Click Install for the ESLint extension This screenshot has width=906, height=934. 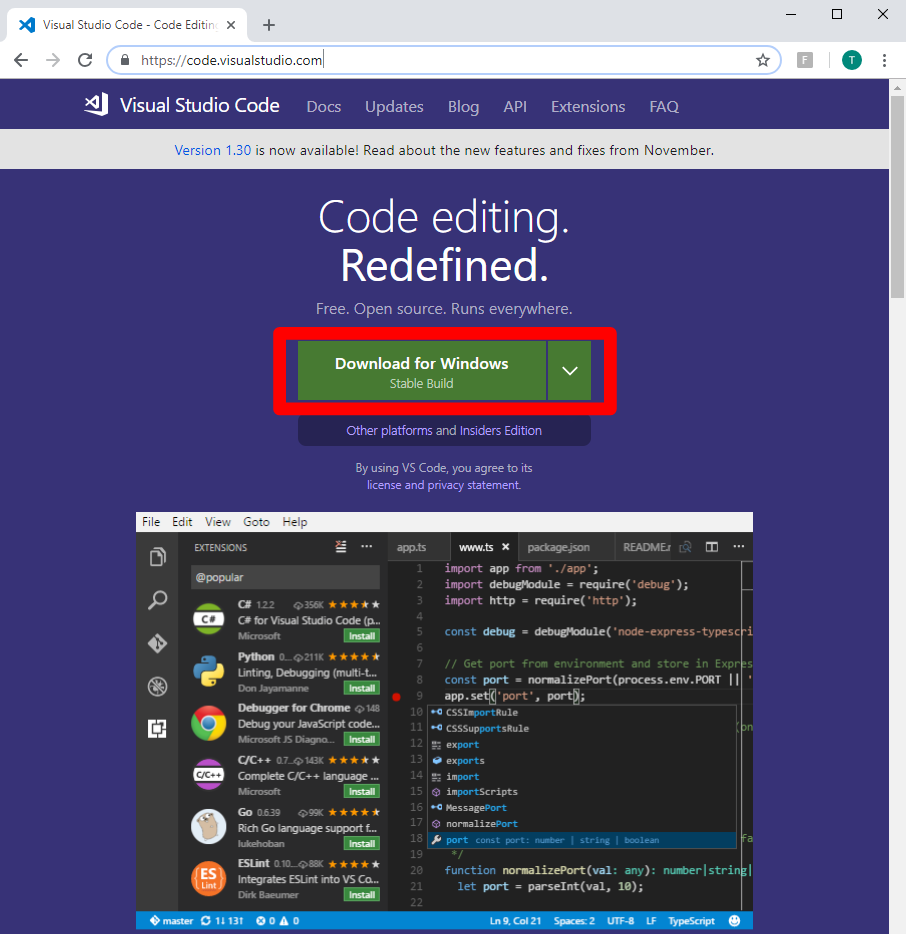(x=362, y=895)
